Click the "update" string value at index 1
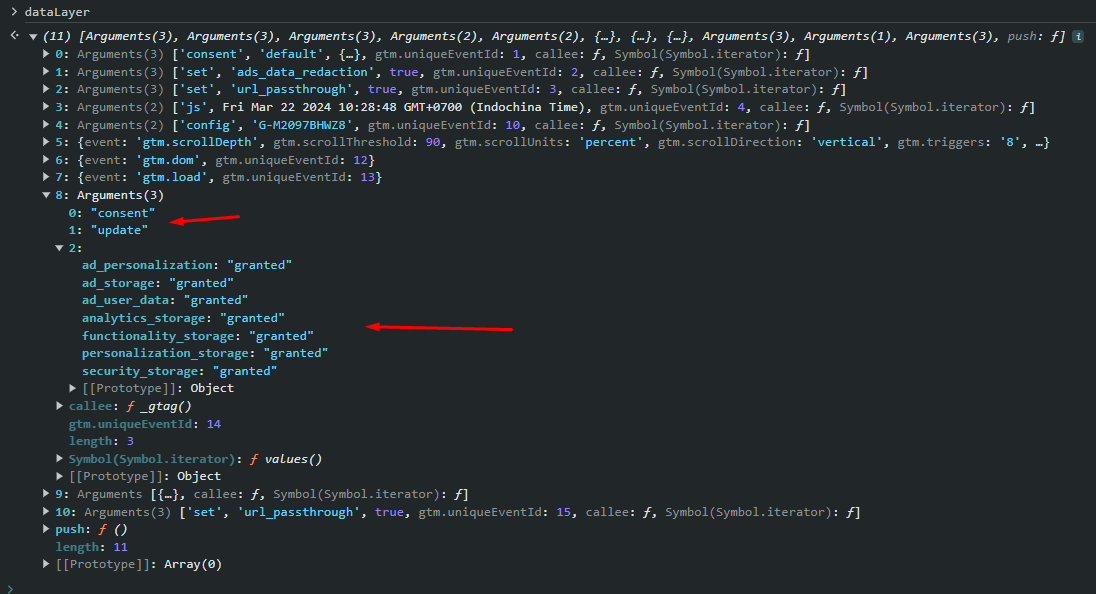Image resolution: width=1096 pixels, height=594 pixels. pos(120,230)
